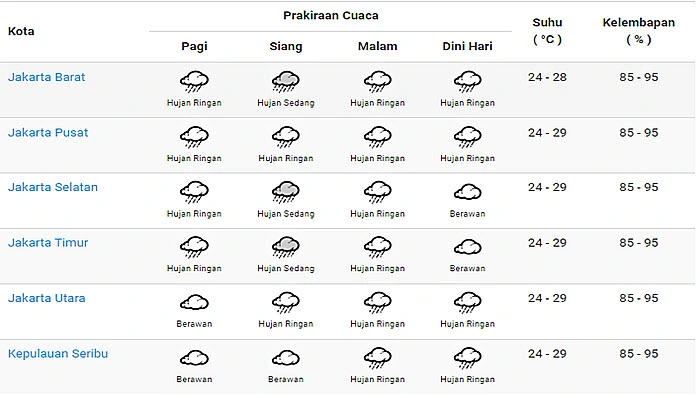
Task: Click the Dini Hari column header
Action: [x=467, y=46]
